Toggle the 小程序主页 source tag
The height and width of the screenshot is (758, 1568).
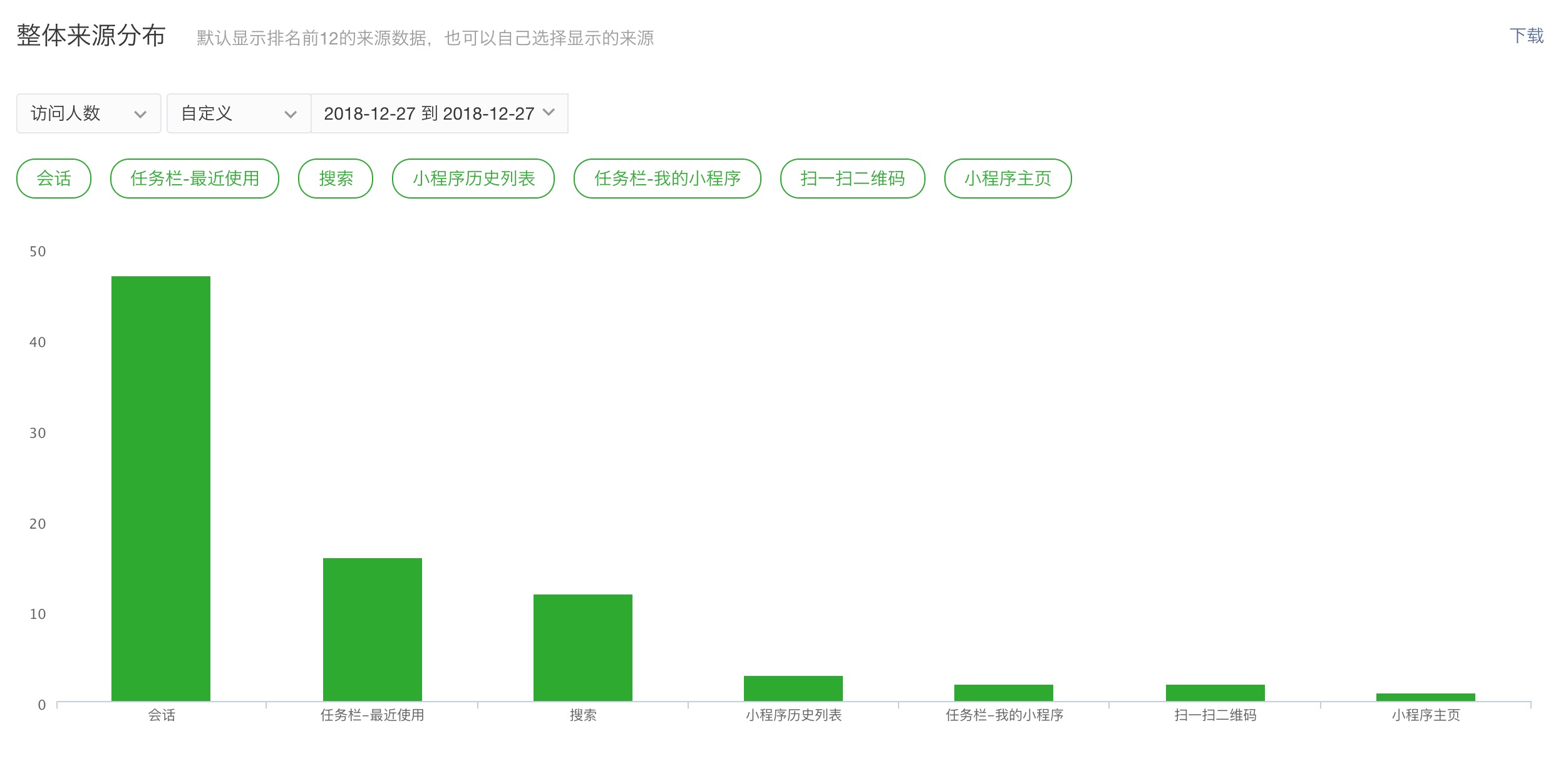(1008, 179)
